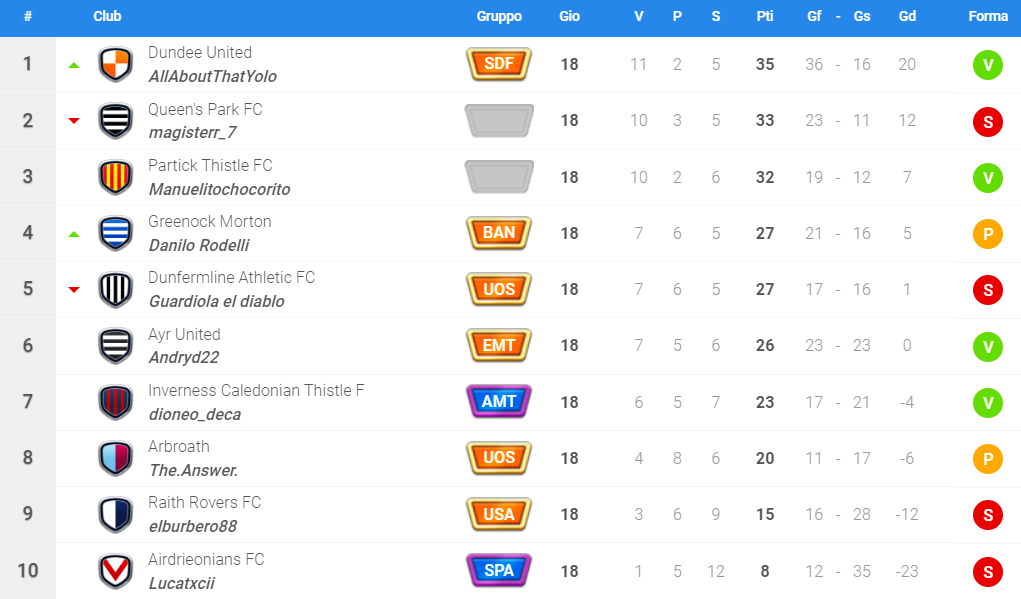Screen dimensions: 1021x599
Task: Click the Partick Thistle FC striped crest
Action: [116, 177]
